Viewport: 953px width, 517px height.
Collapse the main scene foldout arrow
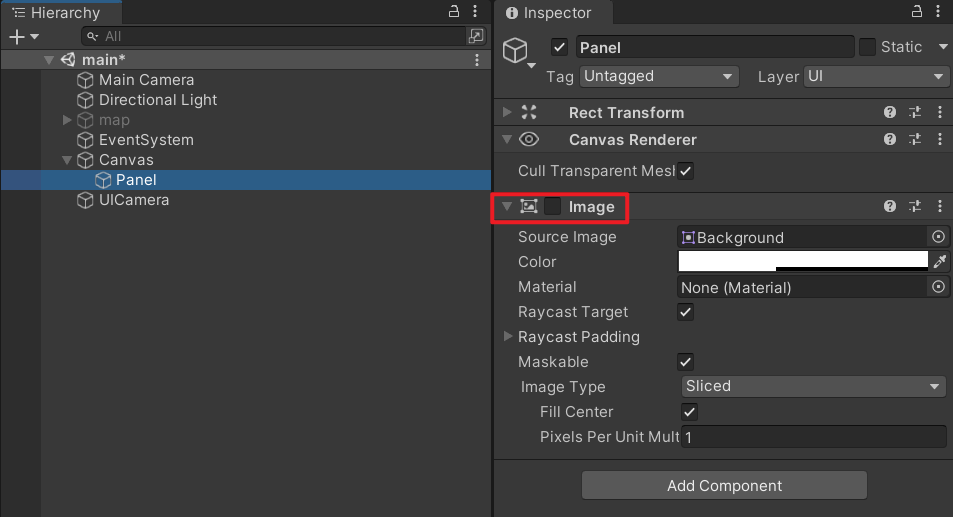click(49, 60)
